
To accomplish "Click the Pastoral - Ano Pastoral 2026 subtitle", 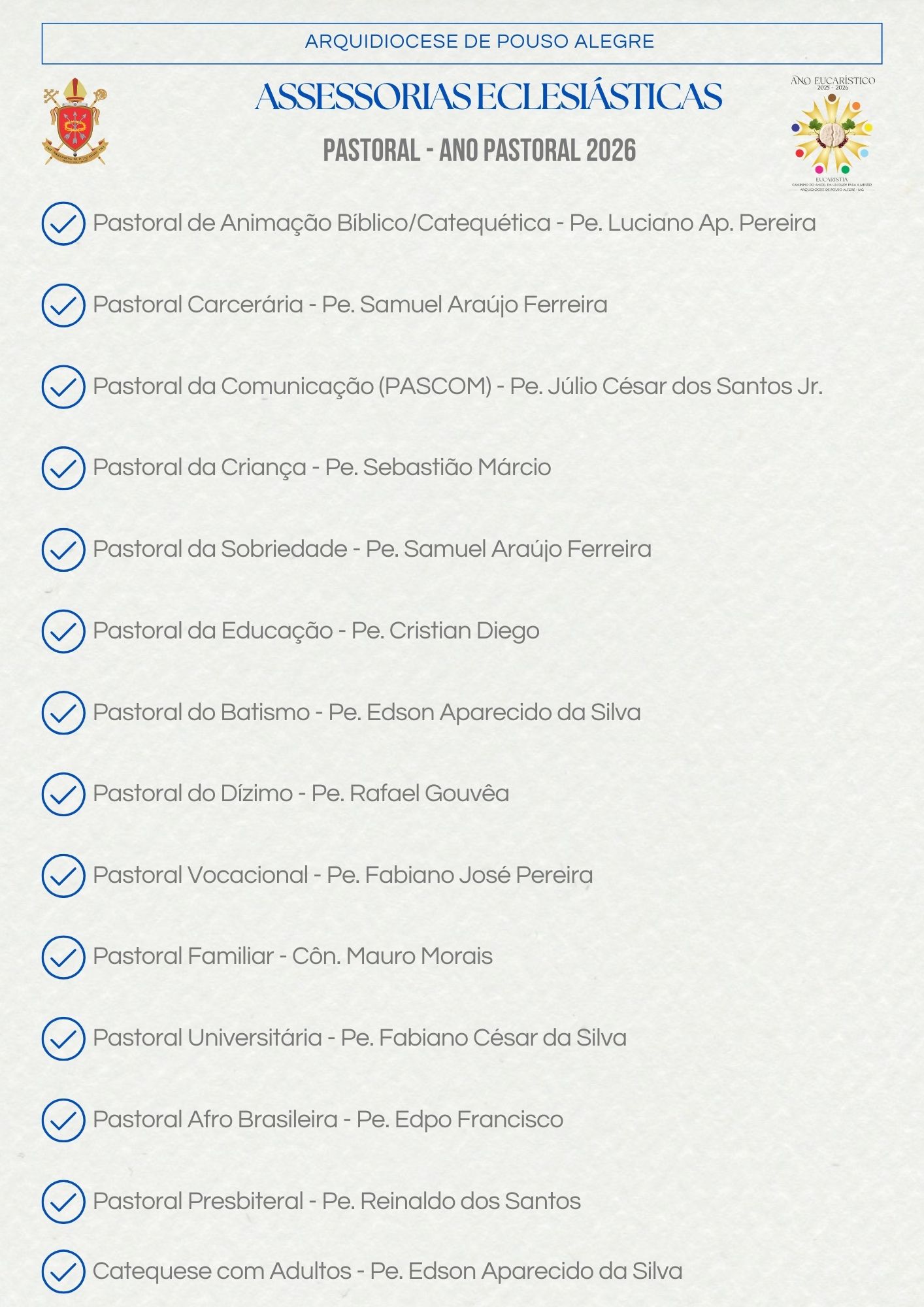I will pyautogui.click(x=480, y=150).
